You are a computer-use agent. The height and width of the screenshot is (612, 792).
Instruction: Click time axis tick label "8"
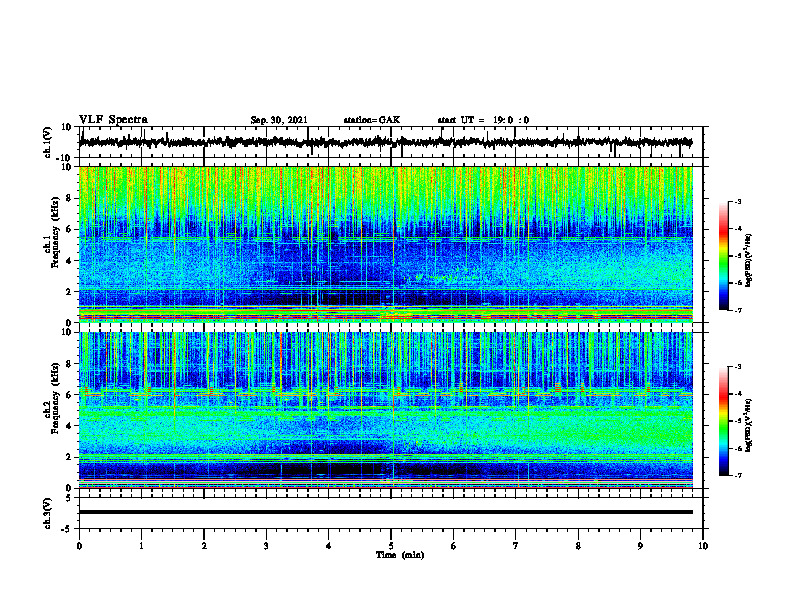(x=578, y=546)
